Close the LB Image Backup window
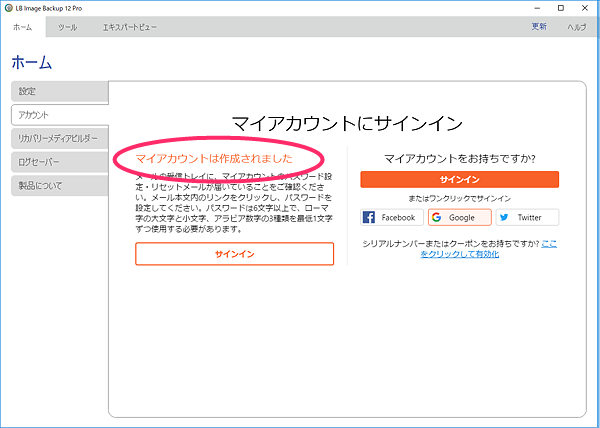The height and width of the screenshot is (428, 600). pyautogui.click(x=585, y=8)
